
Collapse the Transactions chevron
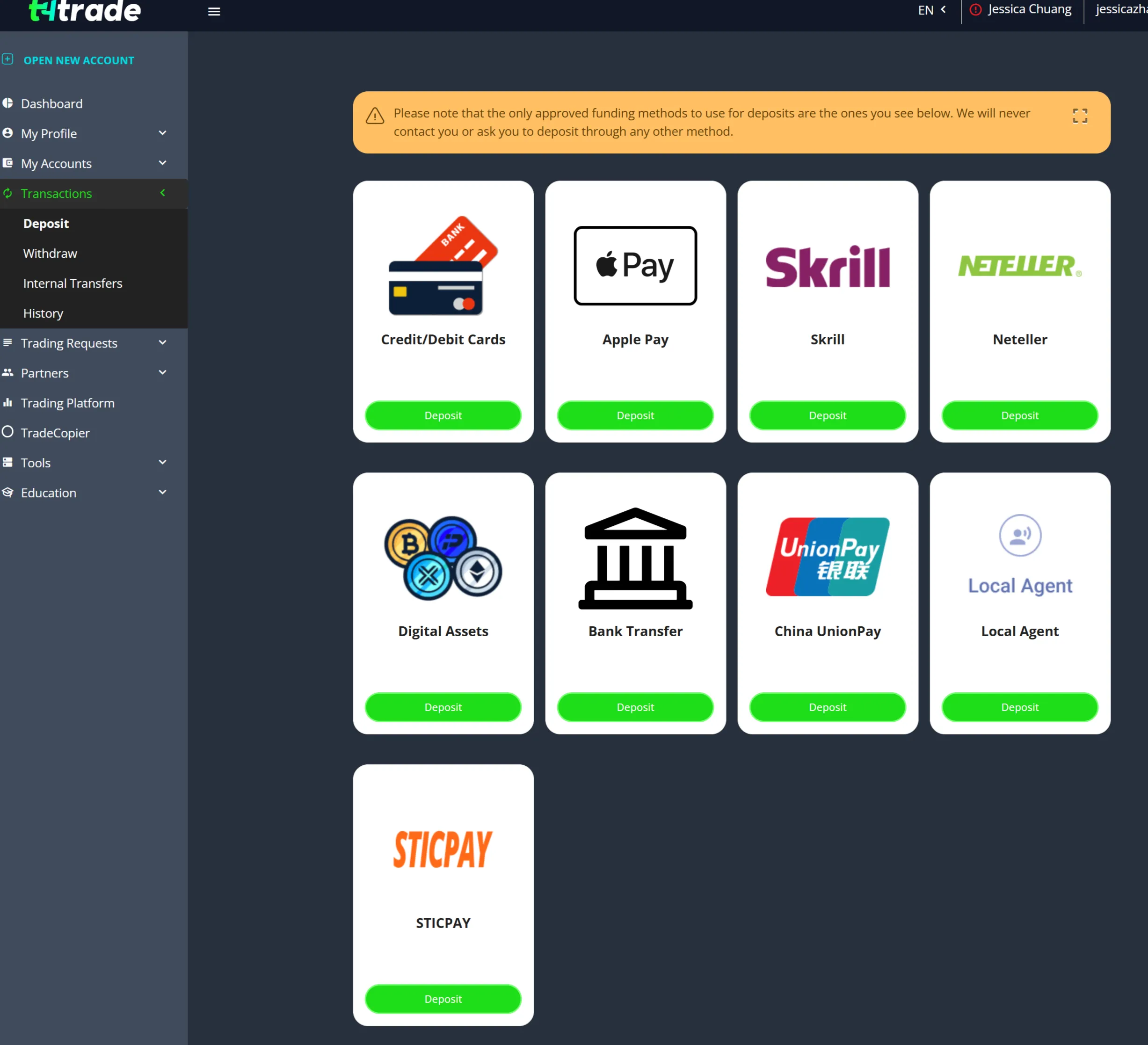click(162, 193)
